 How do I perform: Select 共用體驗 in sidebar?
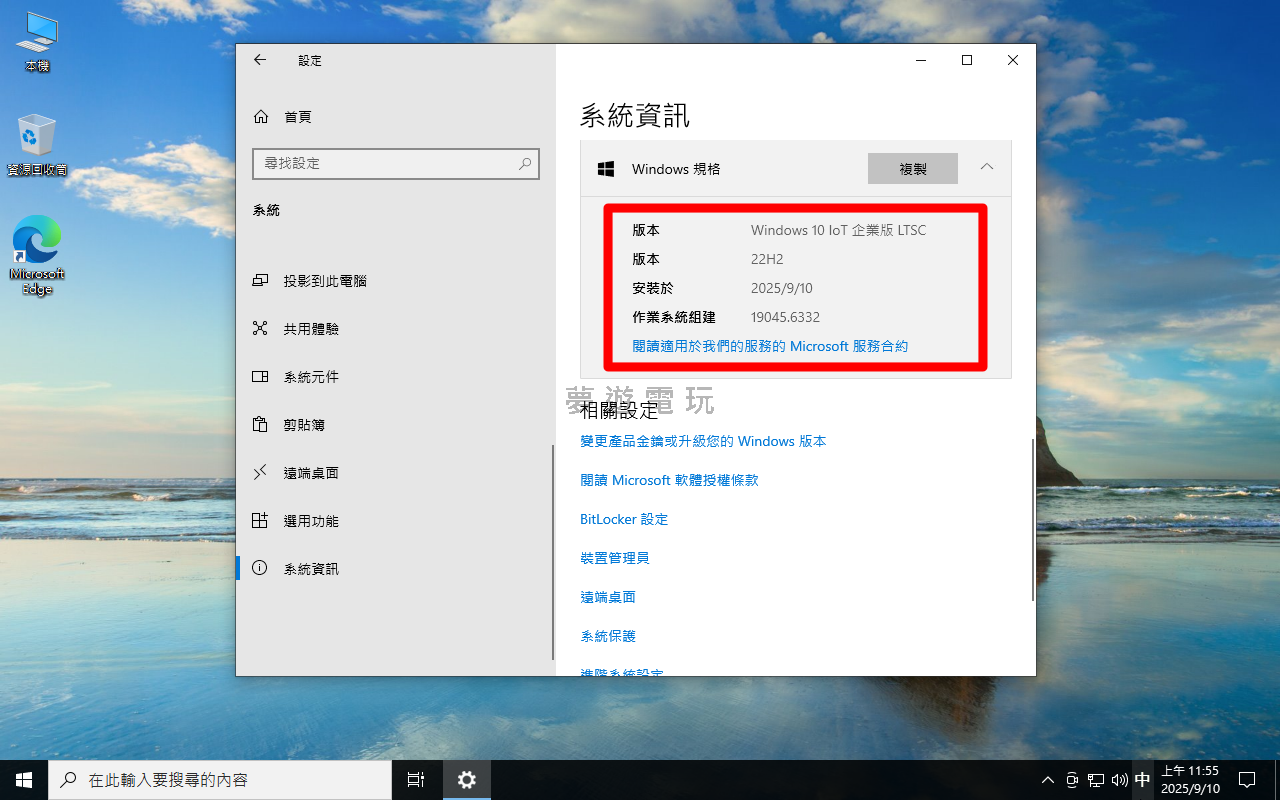click(x=310, y=329)
